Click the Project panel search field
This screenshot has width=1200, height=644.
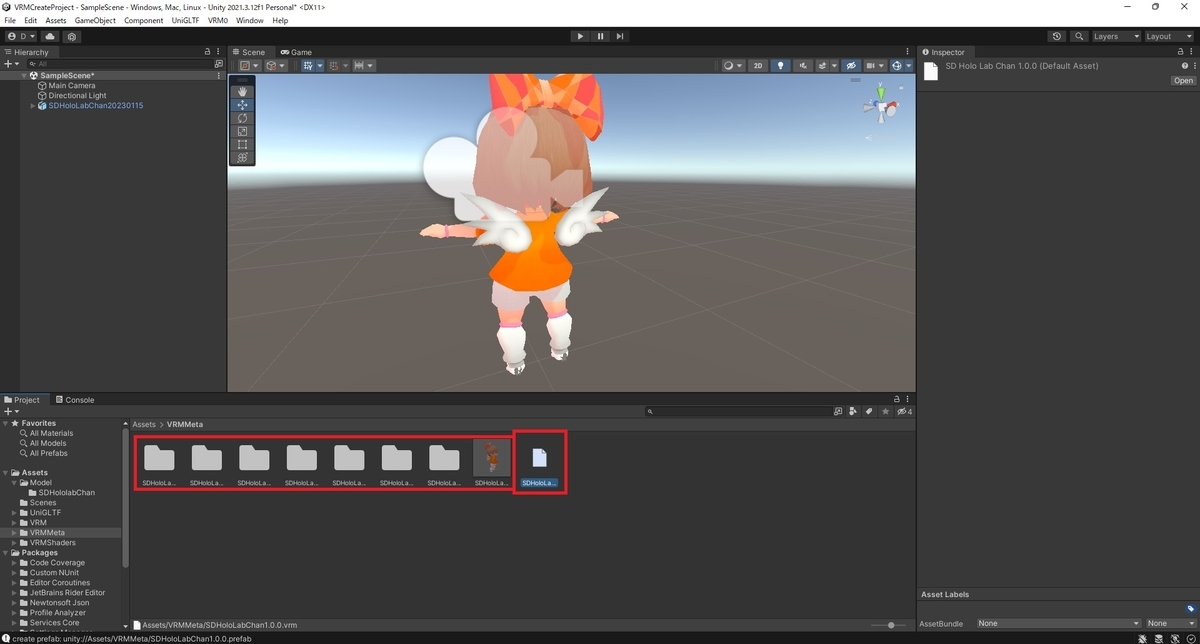tap(738, 411)
